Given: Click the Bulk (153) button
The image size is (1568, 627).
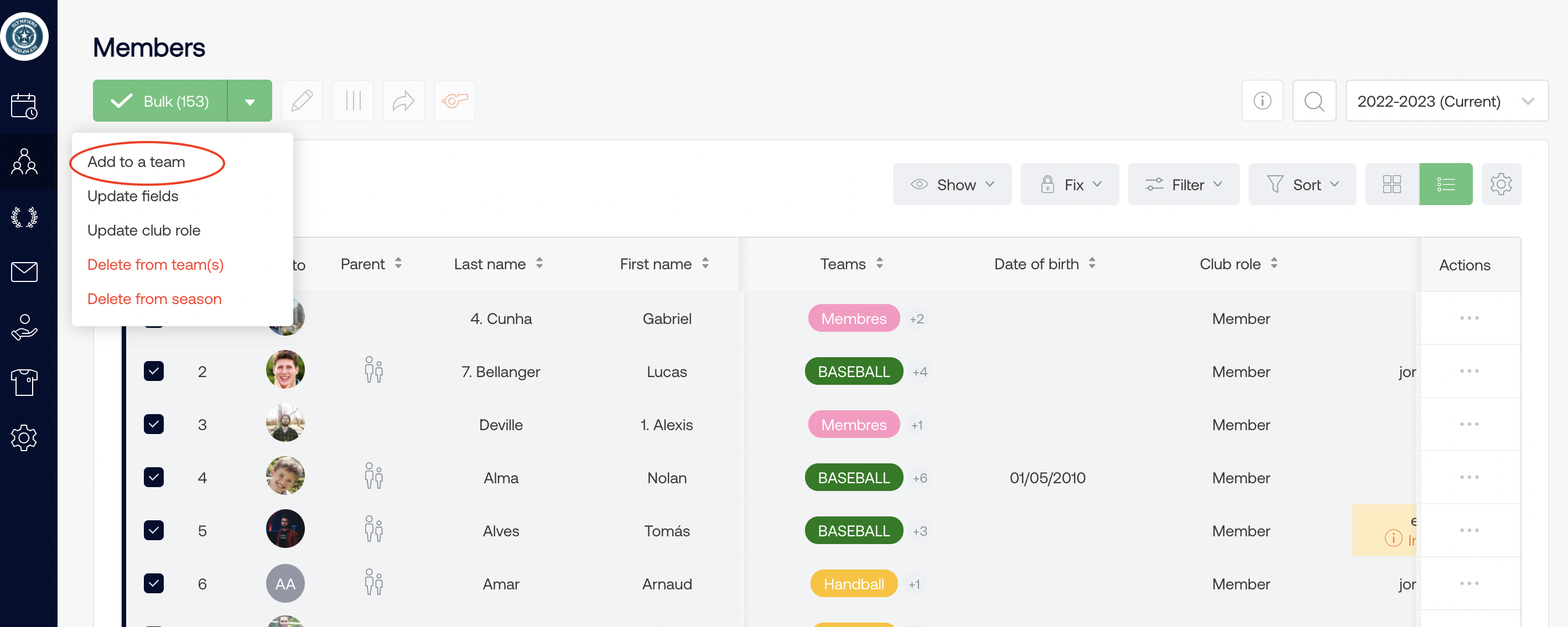Looking at the screenshot, I should 160,101.
